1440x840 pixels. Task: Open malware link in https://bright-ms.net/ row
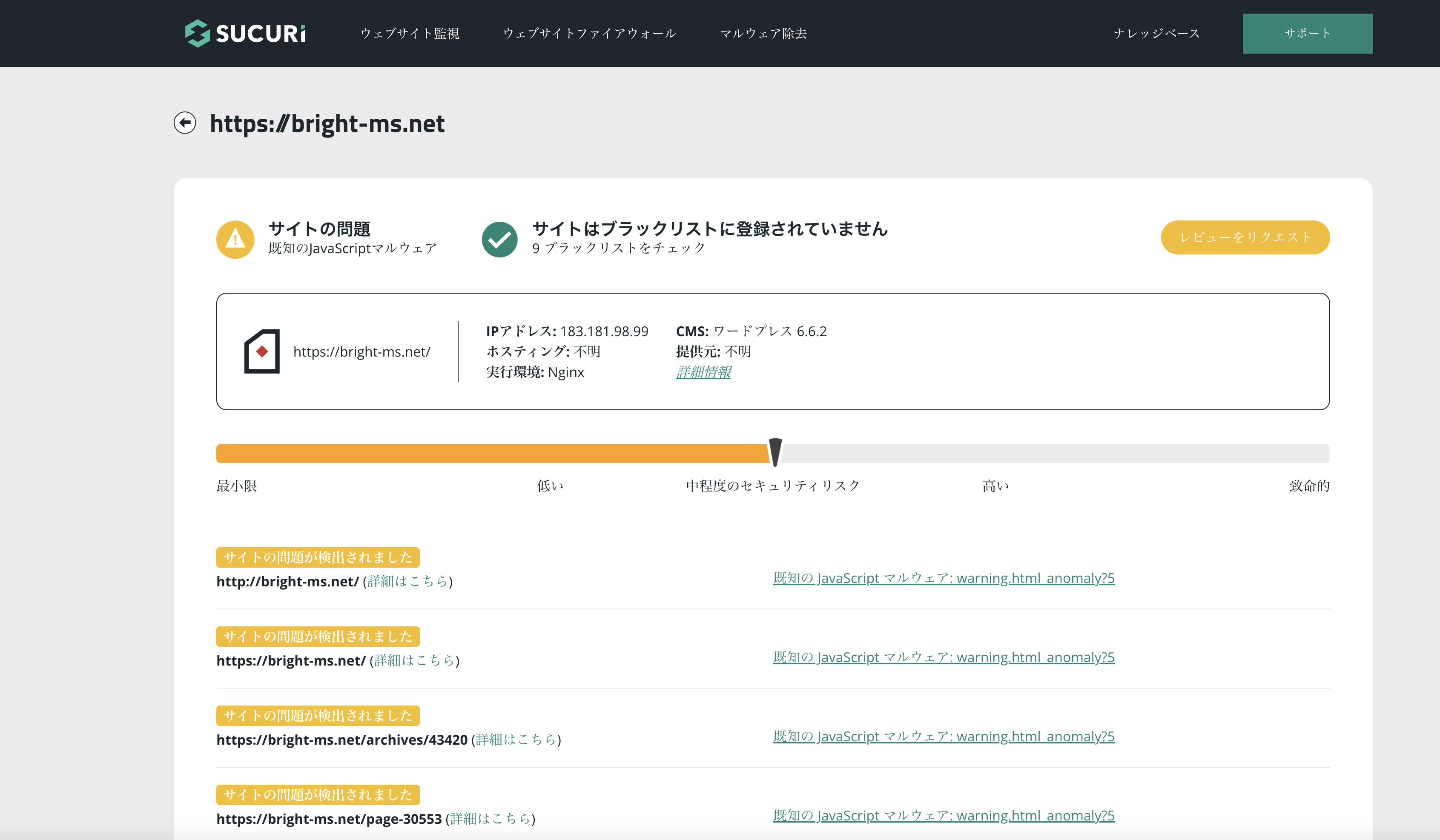(x=944, y=657)
